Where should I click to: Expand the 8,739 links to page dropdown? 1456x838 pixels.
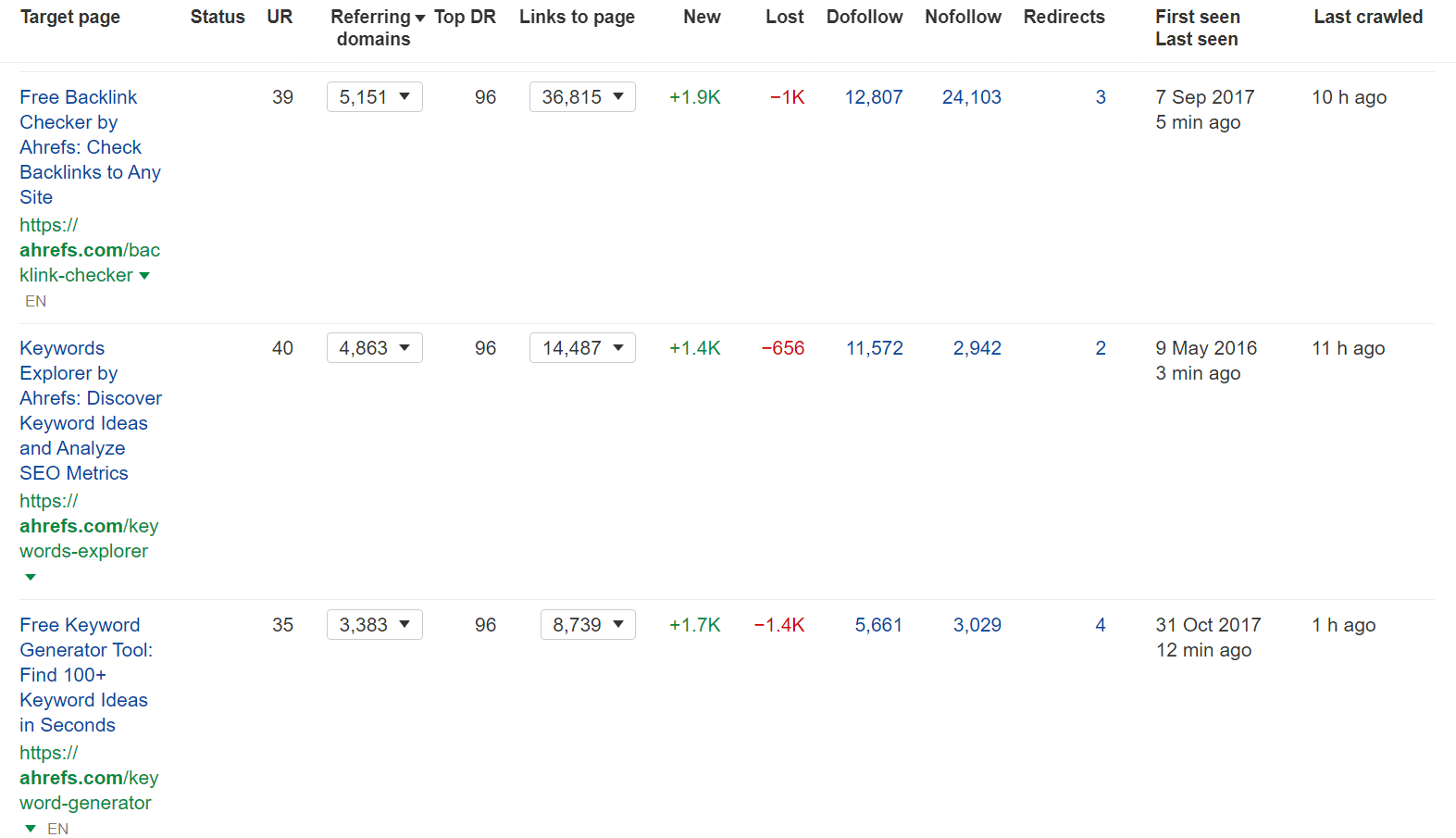click(x=588, y=625)
